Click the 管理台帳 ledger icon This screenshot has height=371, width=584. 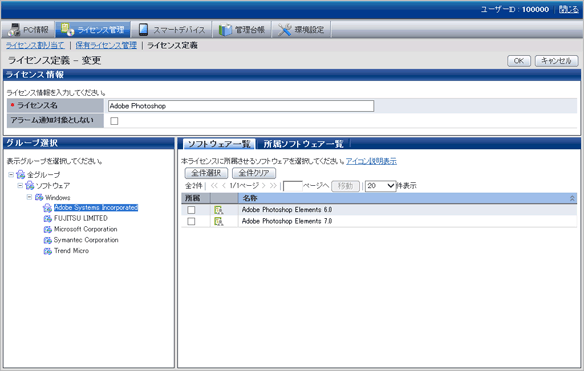(225, 30)
